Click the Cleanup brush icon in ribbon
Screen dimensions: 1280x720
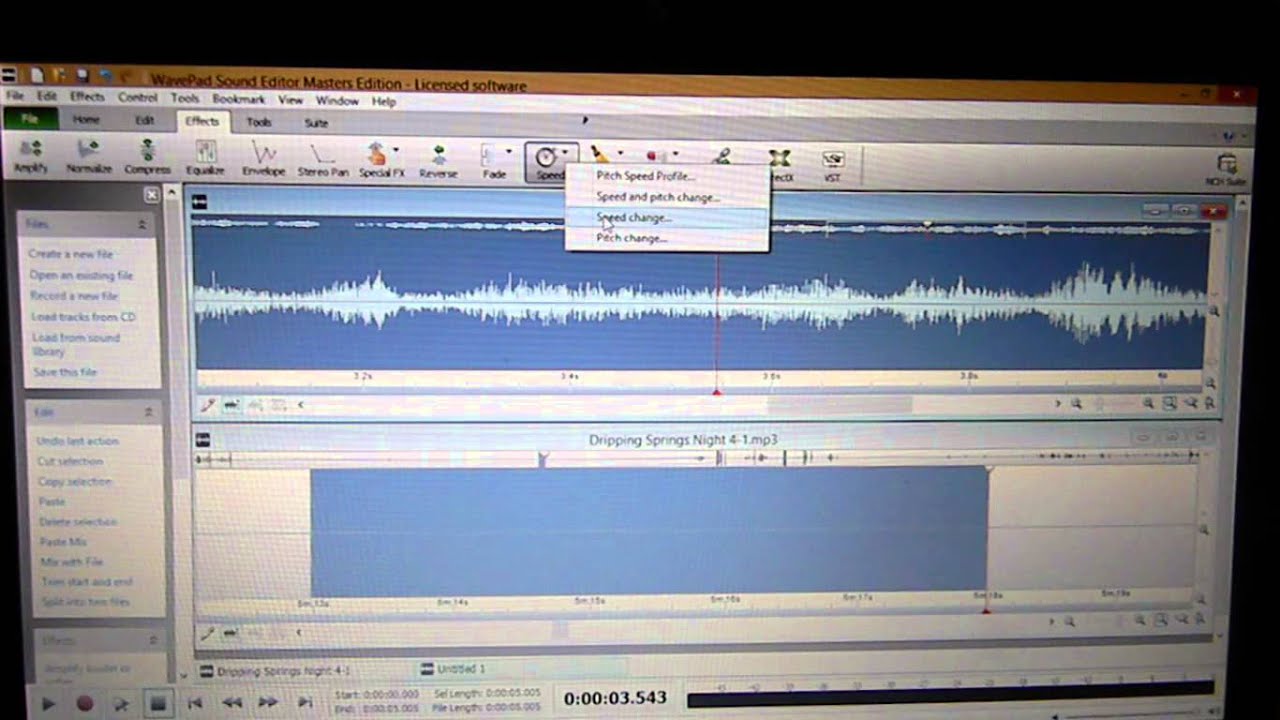pyautogui.click(x=599, y=154)
